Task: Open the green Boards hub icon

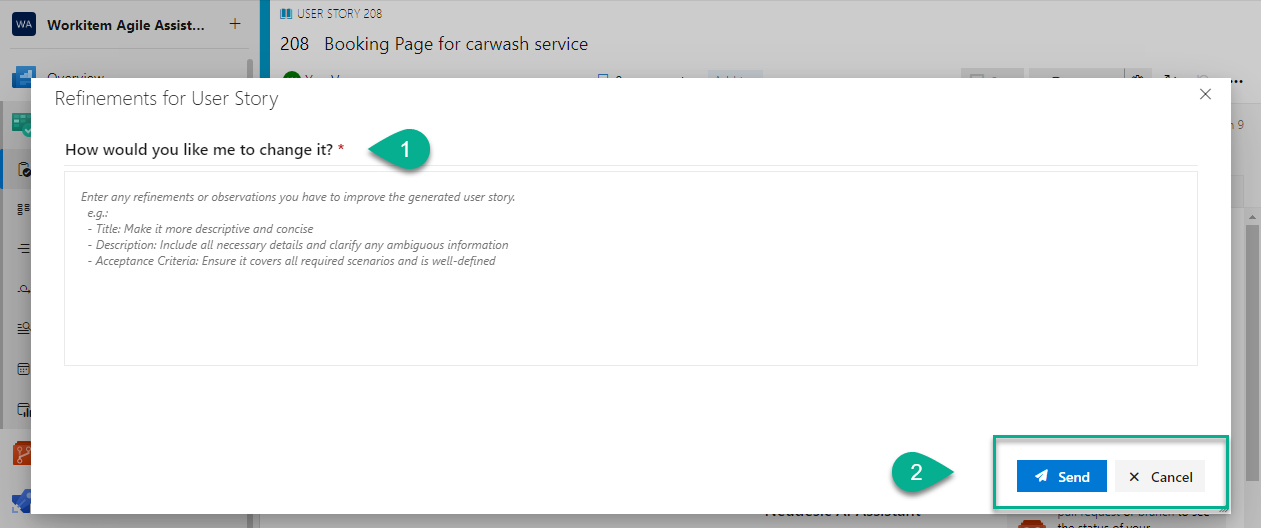Action: point(22,124)
